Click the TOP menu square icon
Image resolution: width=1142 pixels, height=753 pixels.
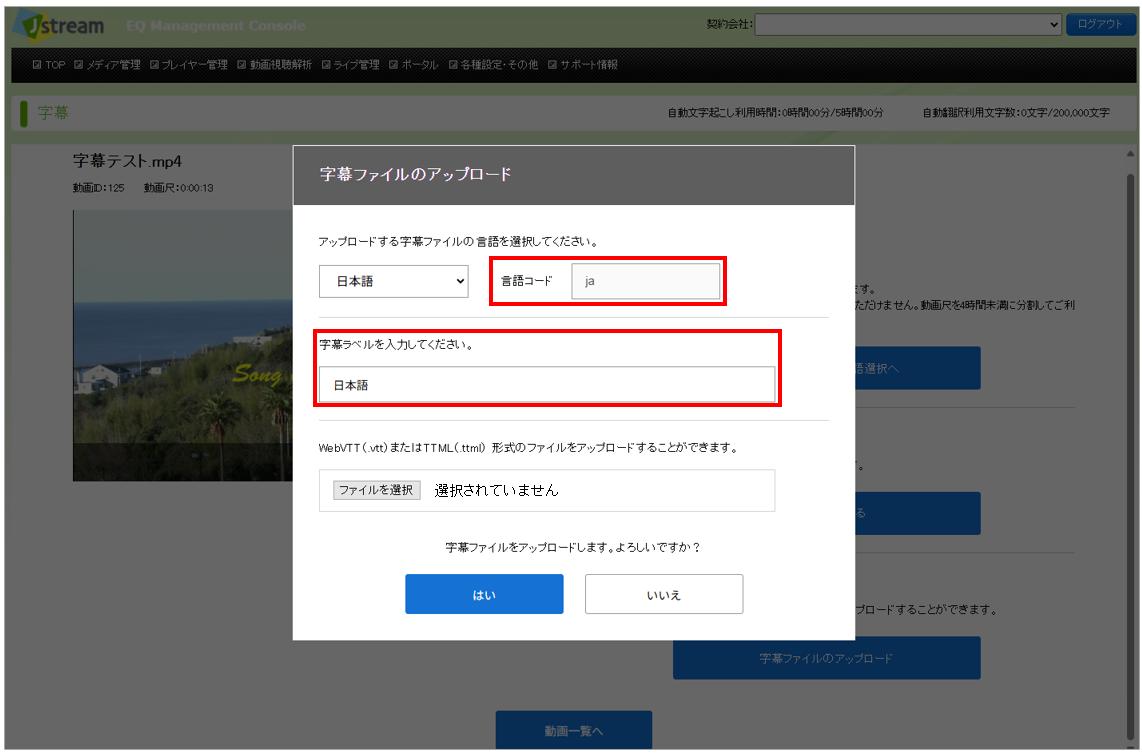pyautogui.click(x=37, y=65)
